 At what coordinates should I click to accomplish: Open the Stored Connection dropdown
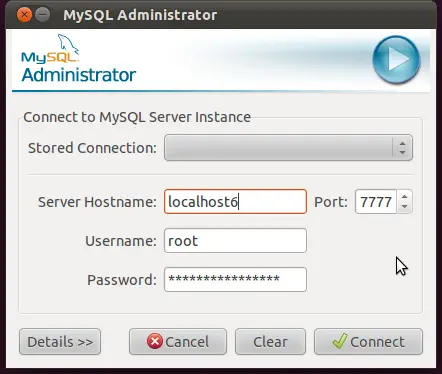[288, 147]
